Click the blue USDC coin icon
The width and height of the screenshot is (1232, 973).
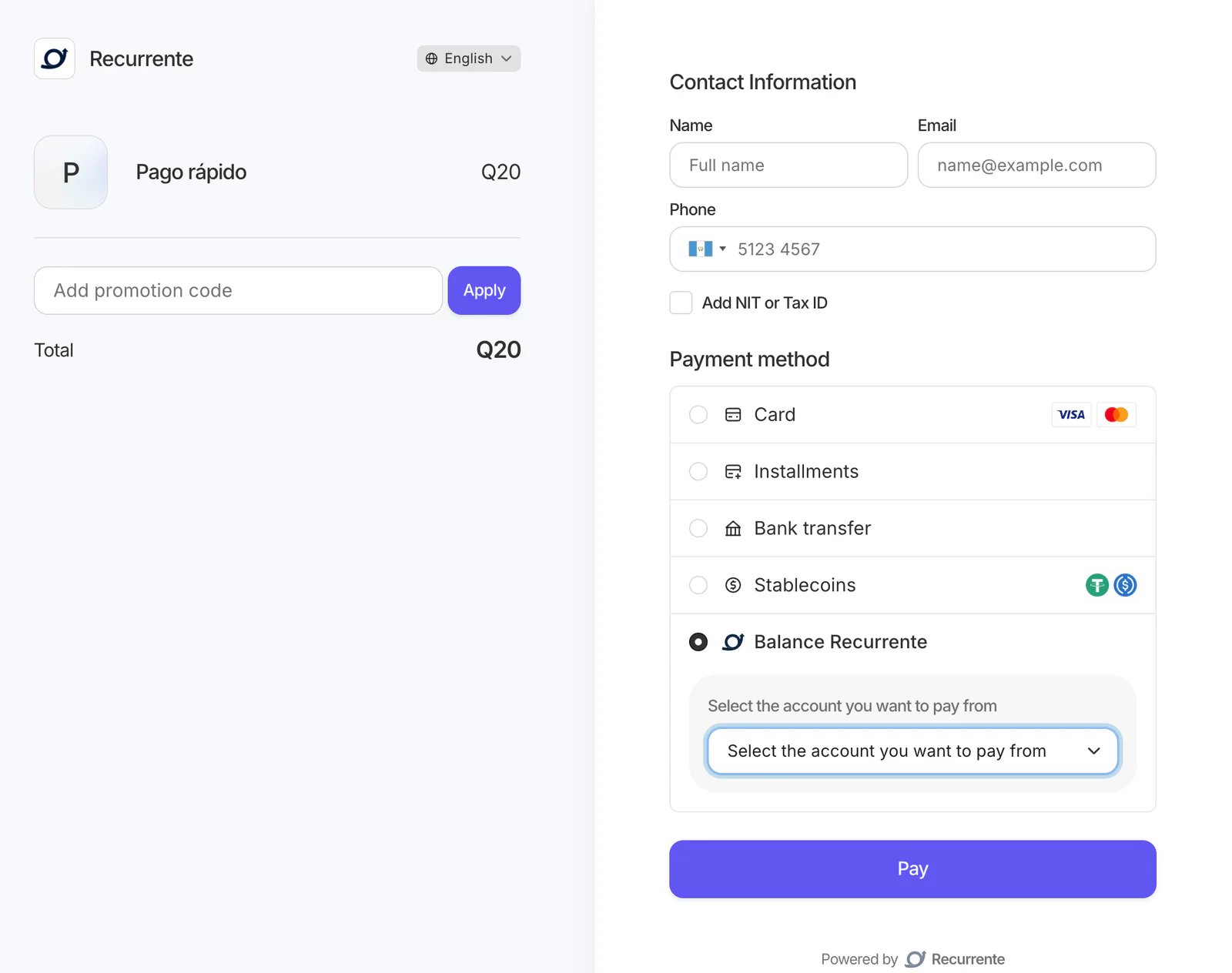(1125, 585)
